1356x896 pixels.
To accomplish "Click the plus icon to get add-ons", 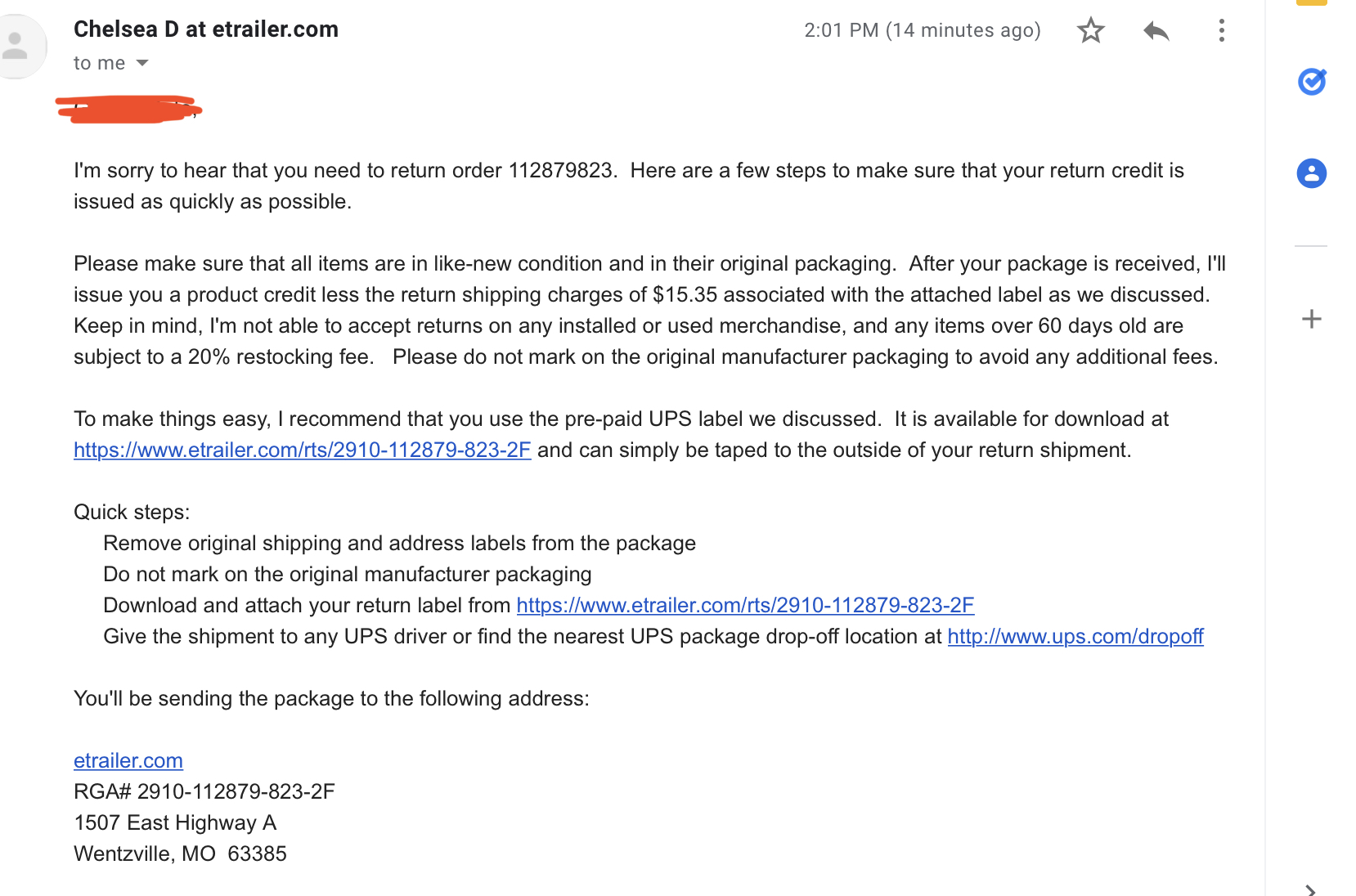I will (x=1312, y=319).
